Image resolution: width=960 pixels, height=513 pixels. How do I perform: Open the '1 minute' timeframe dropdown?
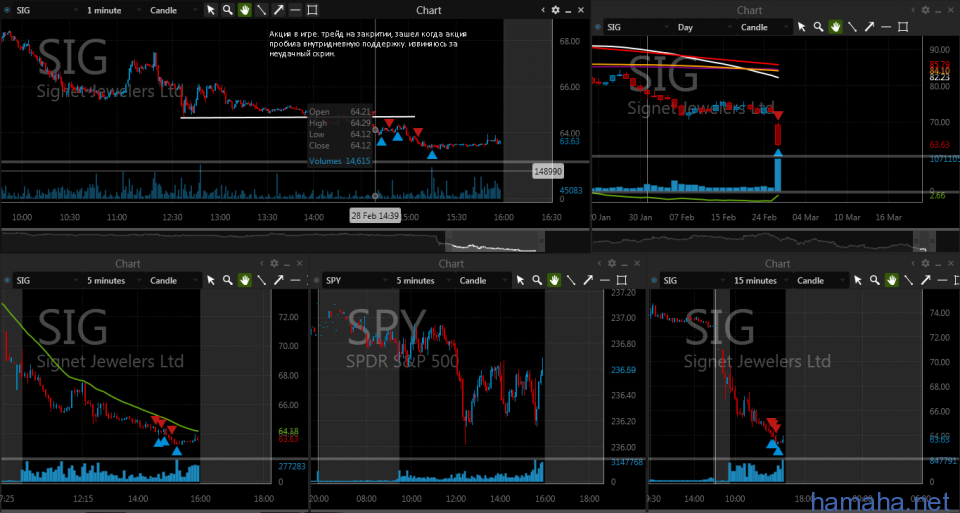114,10
